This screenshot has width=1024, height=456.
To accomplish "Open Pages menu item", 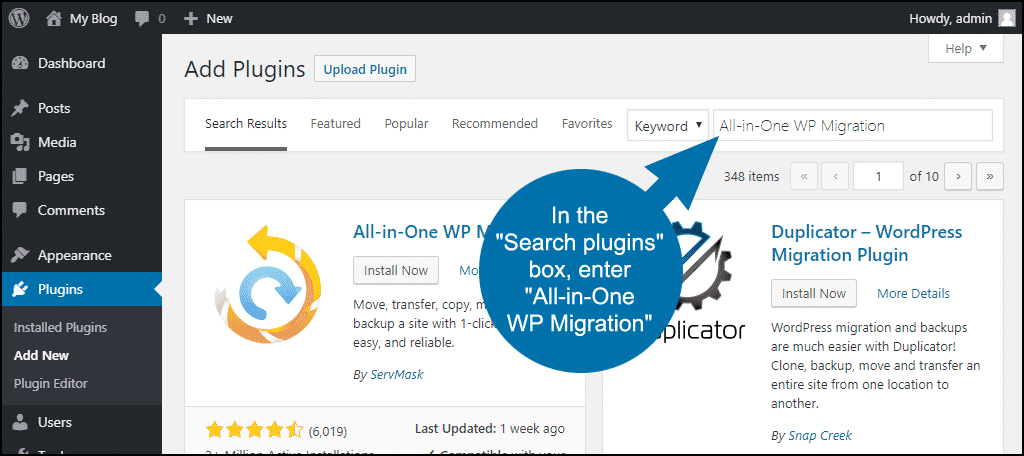I will click(81, 176).
